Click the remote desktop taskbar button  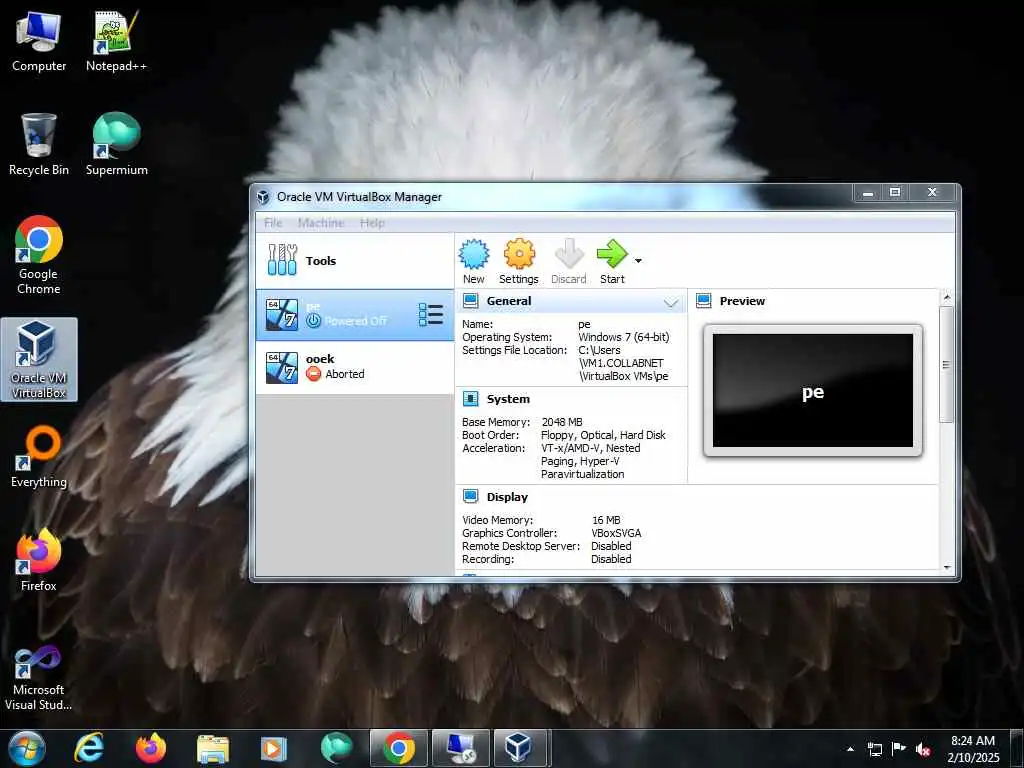click(460, 748)
